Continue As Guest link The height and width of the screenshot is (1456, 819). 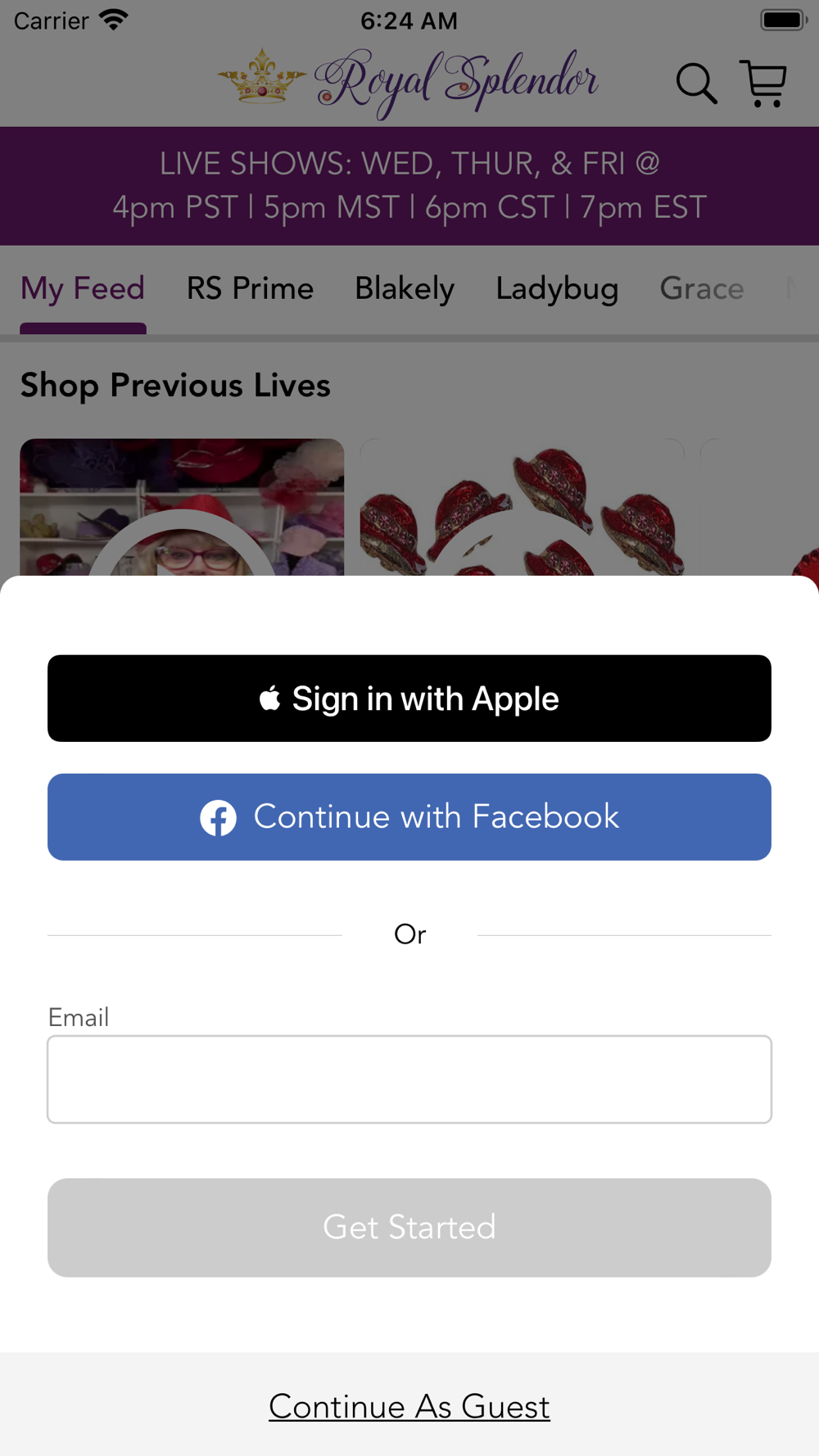point(409,1407)
